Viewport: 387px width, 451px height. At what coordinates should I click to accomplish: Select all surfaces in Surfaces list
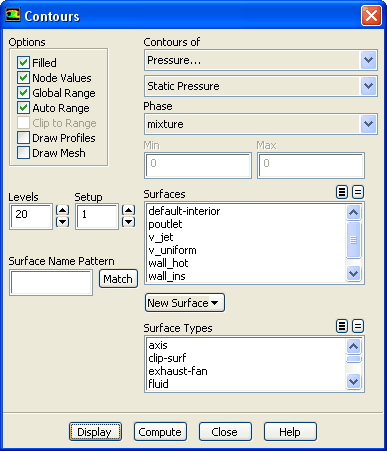[x=342, y=192]
